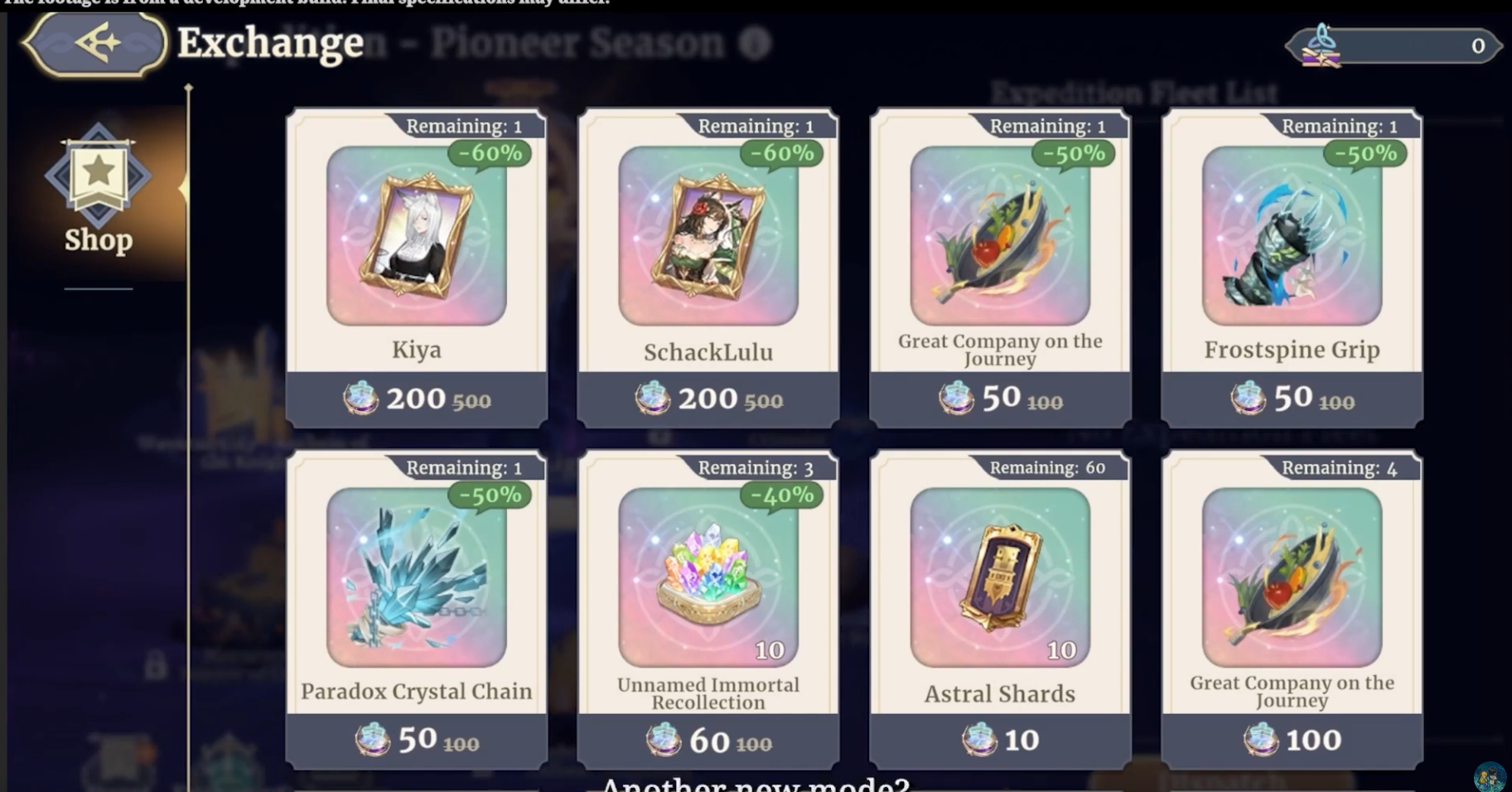Click the discounted Great Company on the Journey dish
The width and height of the screenshot is (1512, 792).
coord(1000,236)
